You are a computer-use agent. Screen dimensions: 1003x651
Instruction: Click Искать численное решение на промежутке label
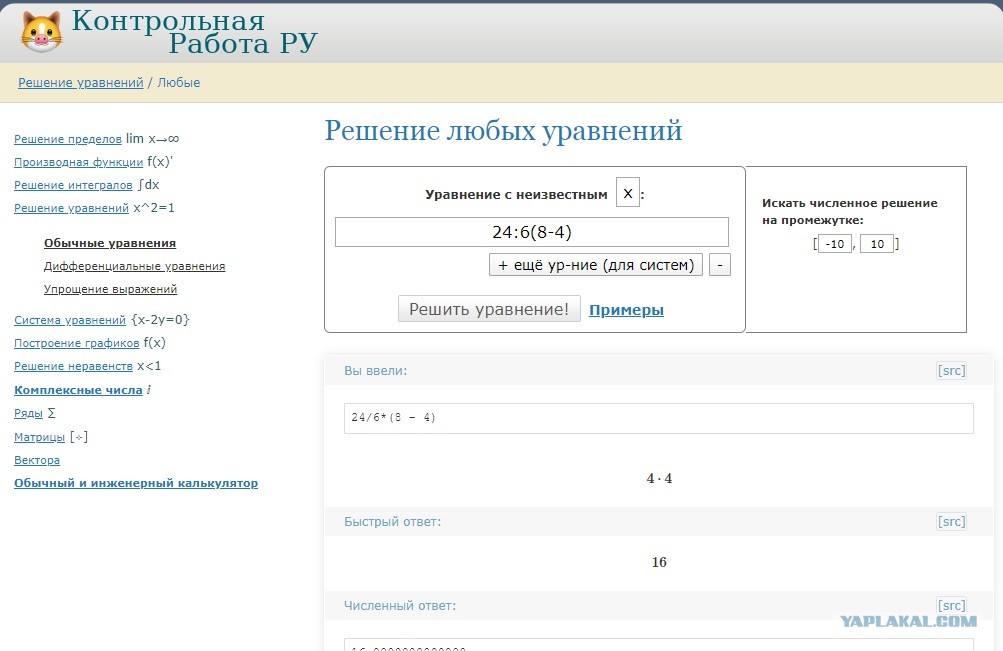point(849,212)
